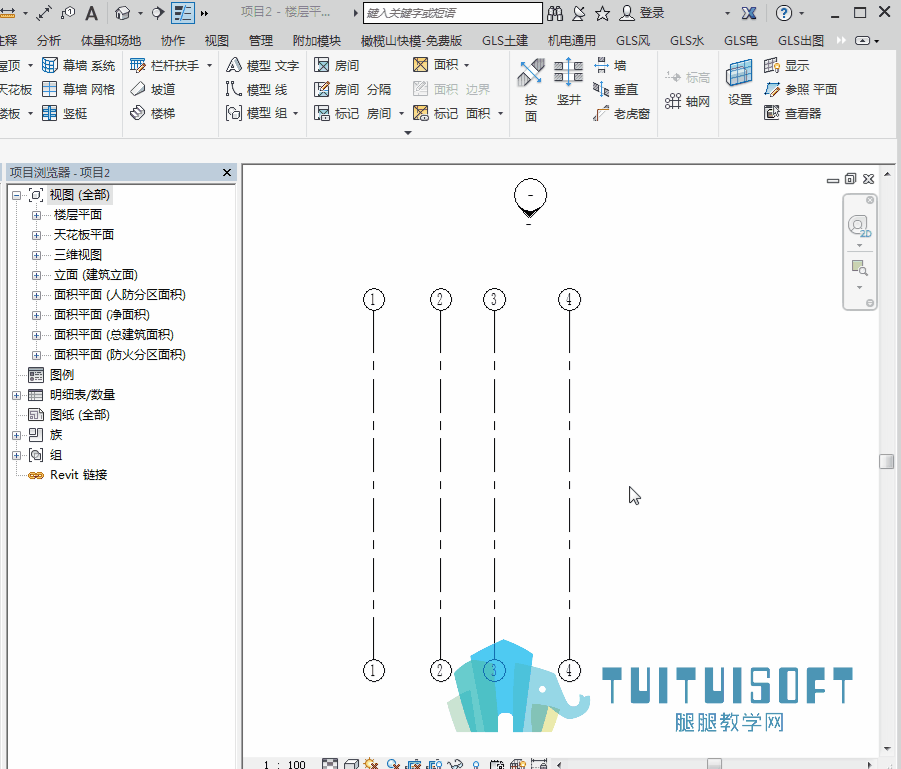Collapse the 视图 (全部) tree node
Screen dimensions: 901x769
pos(17,195)
